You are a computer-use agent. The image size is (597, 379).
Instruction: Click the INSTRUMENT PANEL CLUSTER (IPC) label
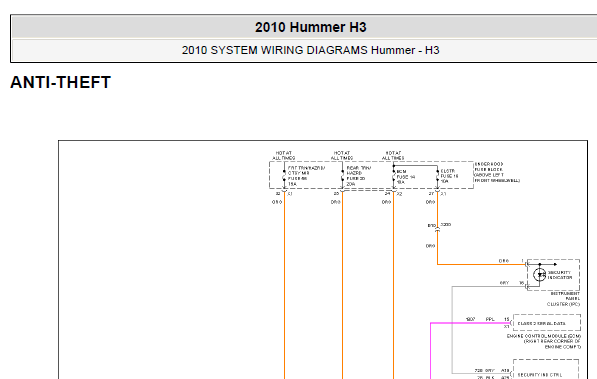563,299
